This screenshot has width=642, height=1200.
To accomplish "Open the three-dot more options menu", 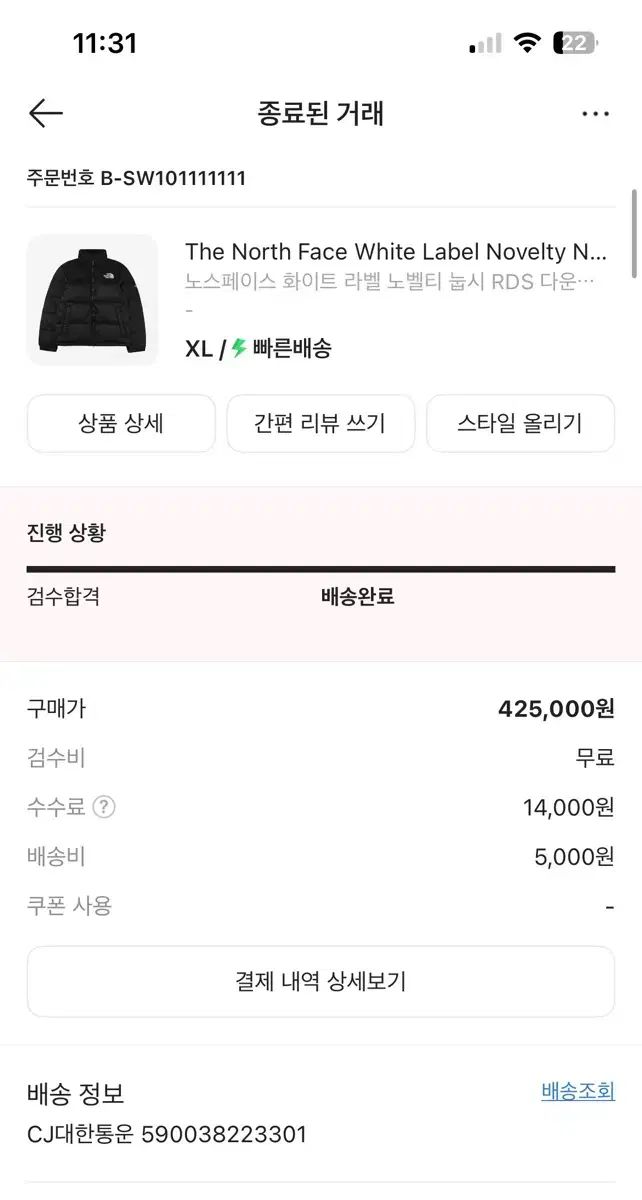I will click(x=595, y=114).
